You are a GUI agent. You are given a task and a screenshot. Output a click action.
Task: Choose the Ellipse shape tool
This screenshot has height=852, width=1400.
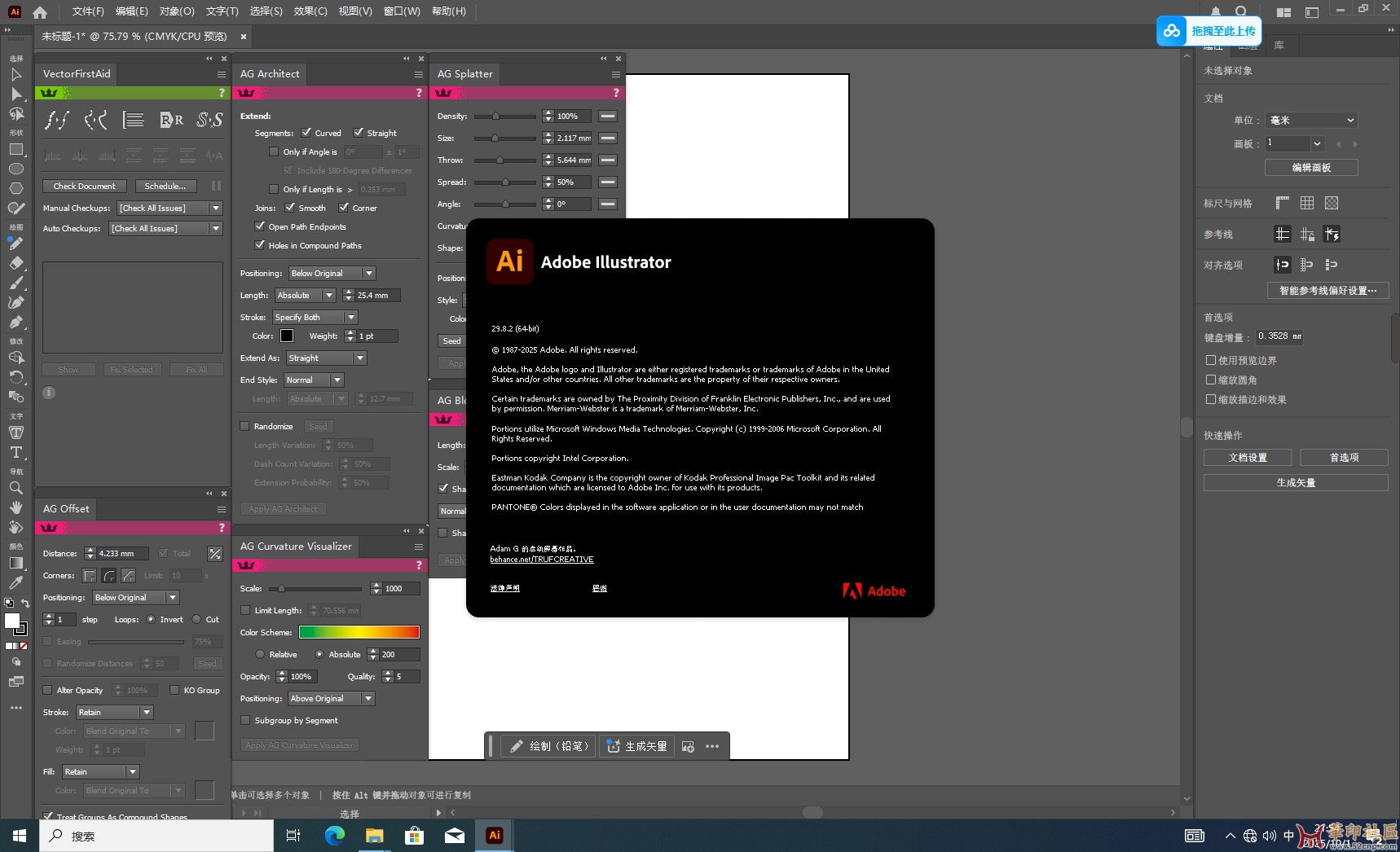[x=15, y=169]
